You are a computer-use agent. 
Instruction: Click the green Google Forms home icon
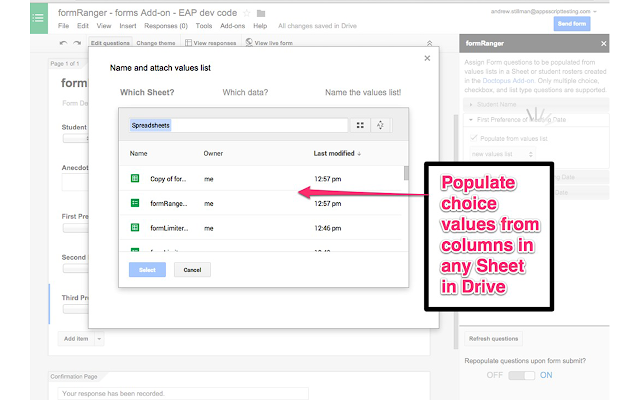point(39,18)
